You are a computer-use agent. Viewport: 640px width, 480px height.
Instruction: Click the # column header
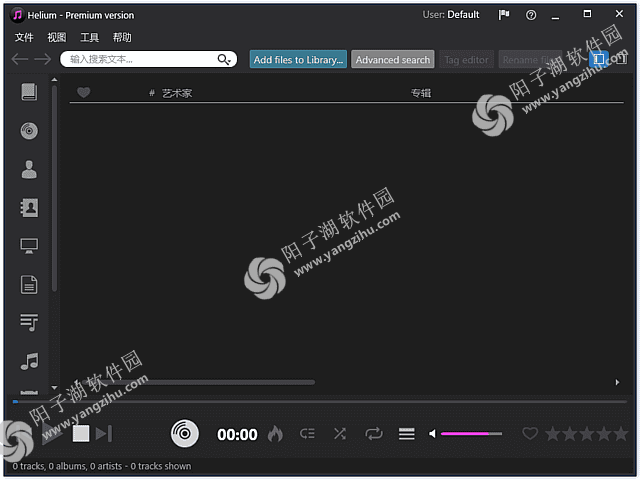[151, 93]
